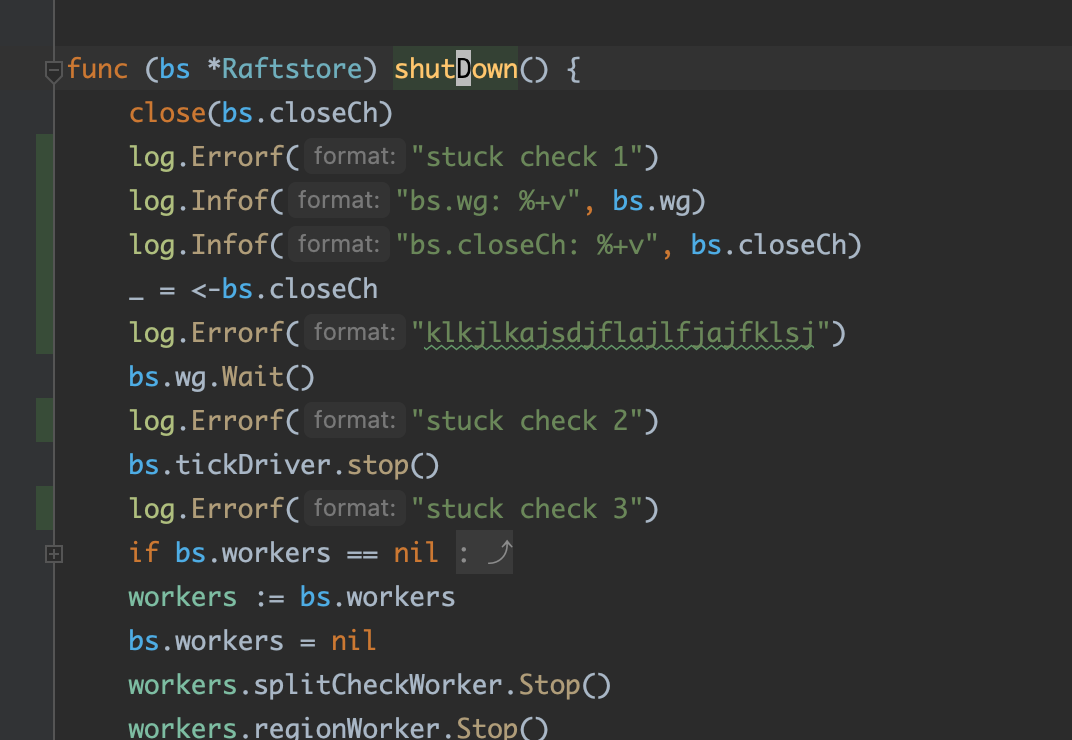This screenshot has width=1072, height=740.
Task: Collapse the shutDown function fold marker
Action: click(53, 71)
